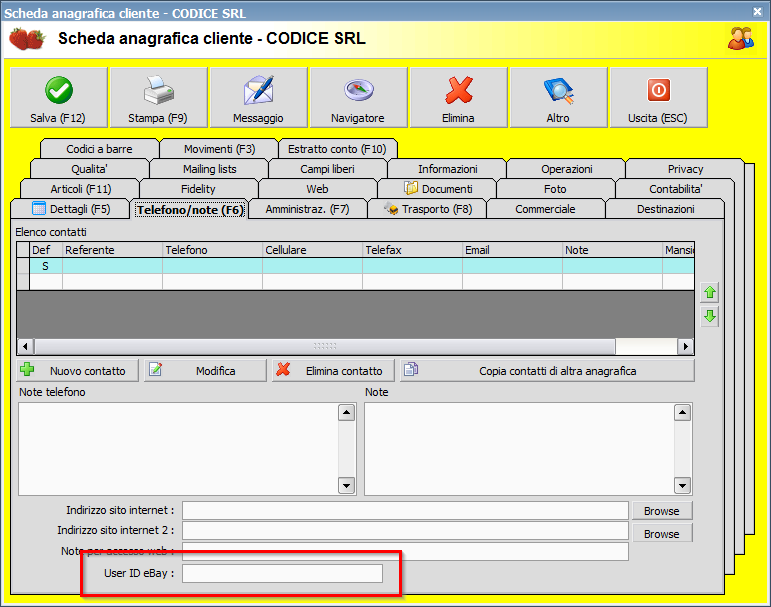Click the Modifica contact button

point(205,370)
